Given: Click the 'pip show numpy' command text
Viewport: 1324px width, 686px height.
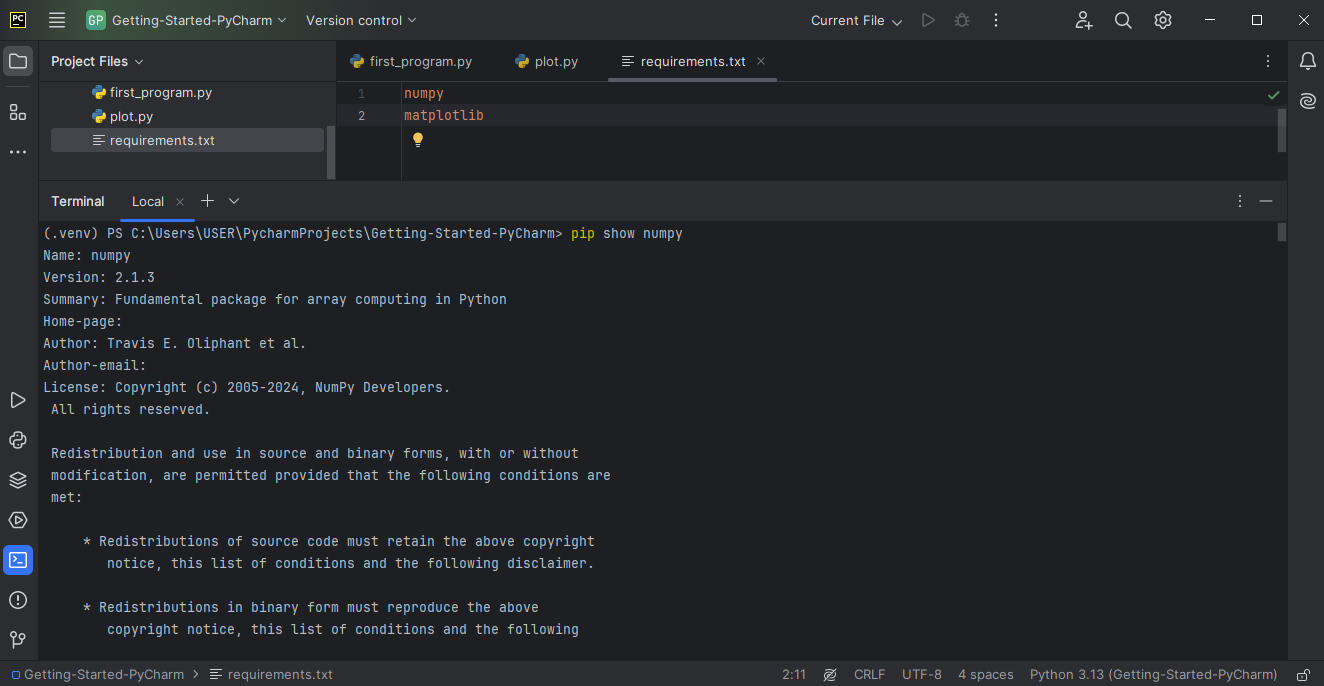Looking at the screenshot, I should click(627, 233).
